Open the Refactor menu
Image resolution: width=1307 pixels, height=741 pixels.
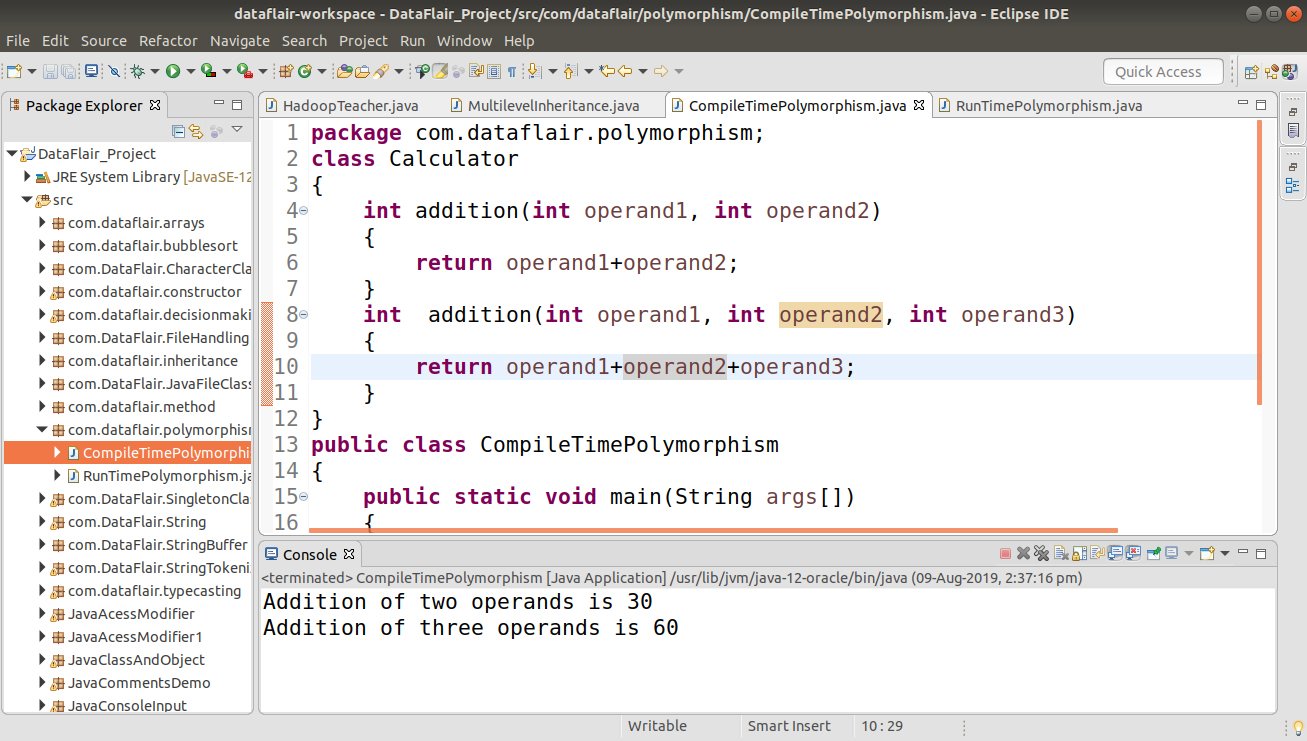click(168, 41)
